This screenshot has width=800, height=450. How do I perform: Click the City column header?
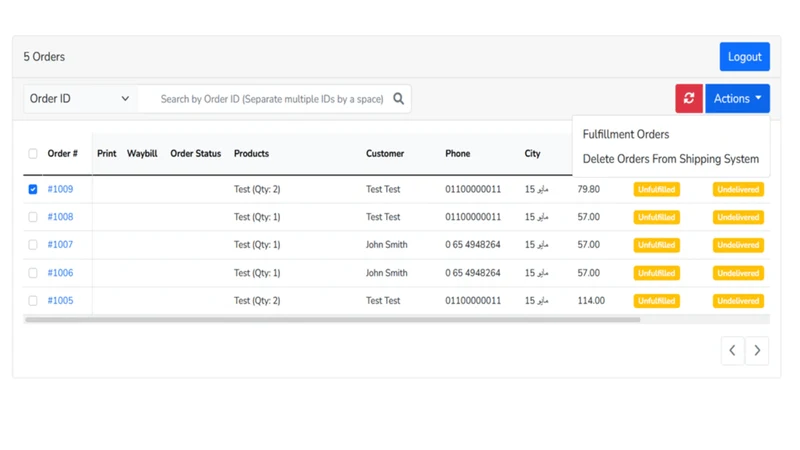point(532,154)
